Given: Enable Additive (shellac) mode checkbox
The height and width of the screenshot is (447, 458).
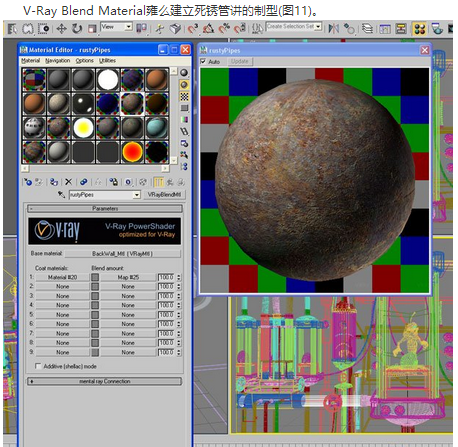Looking at the screenshot, I should [38, 366].
